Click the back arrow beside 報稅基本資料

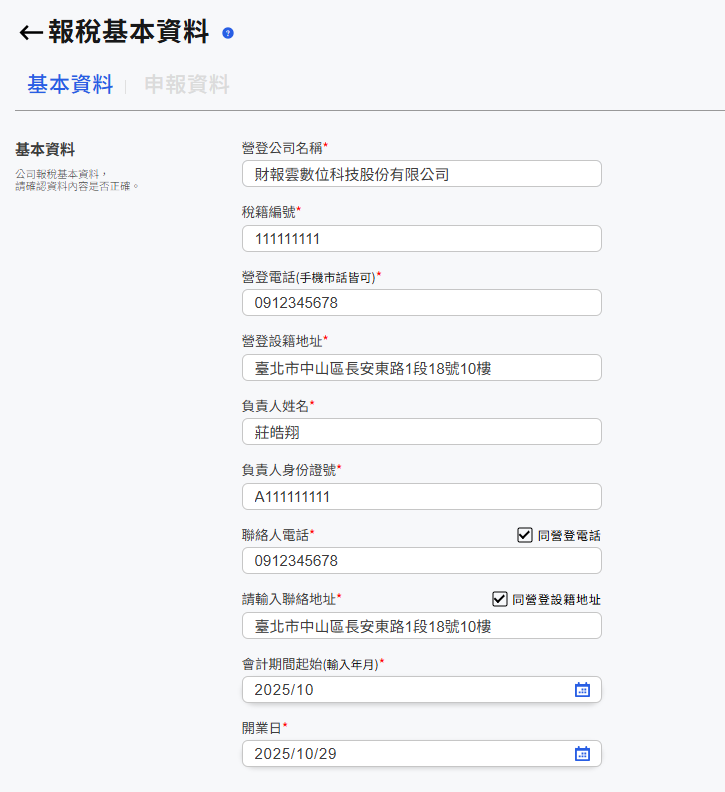tap(30, 33)
